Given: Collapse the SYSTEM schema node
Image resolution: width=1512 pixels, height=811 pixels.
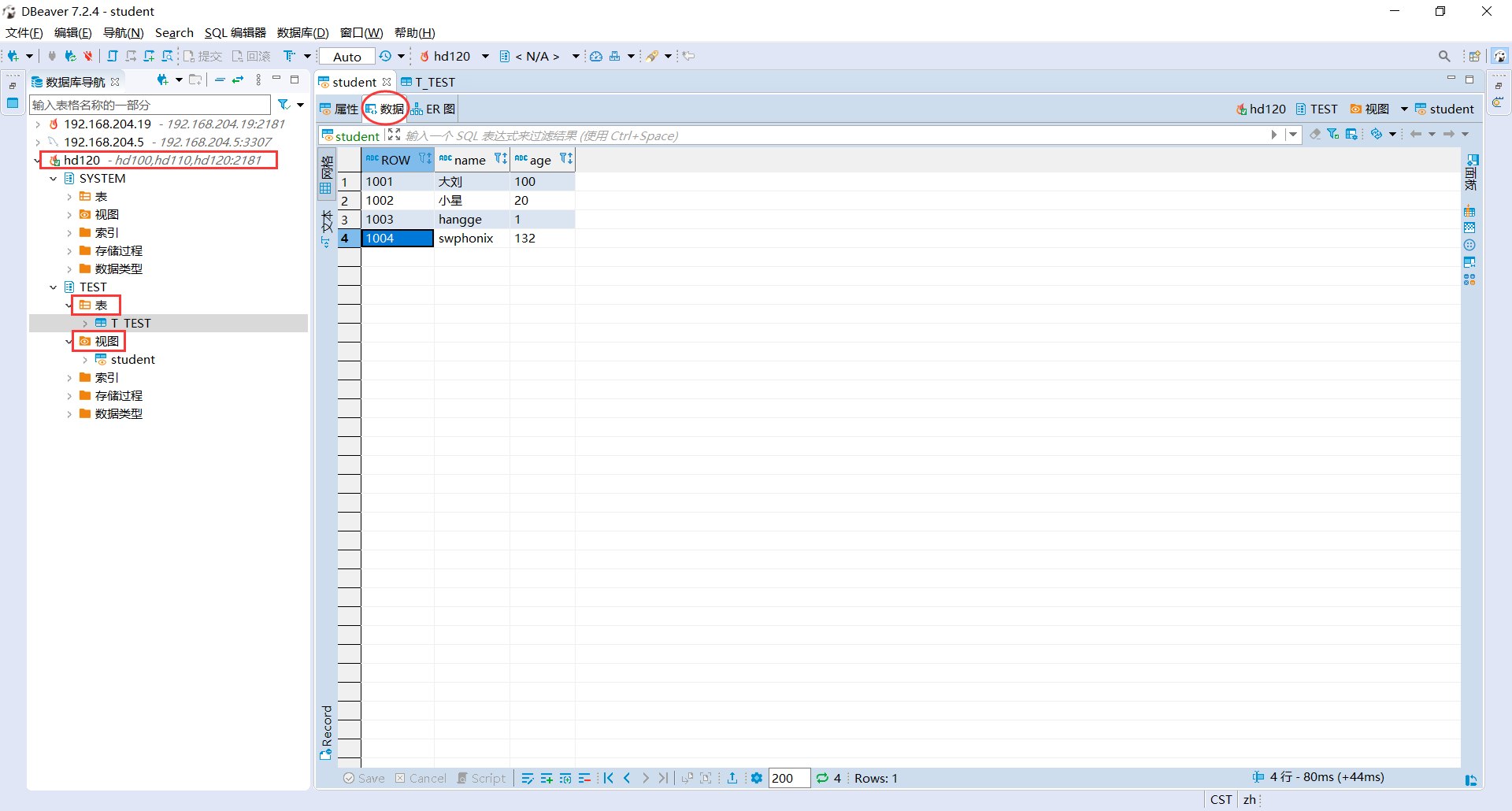Looking at the screenshot, I should 53,178.
